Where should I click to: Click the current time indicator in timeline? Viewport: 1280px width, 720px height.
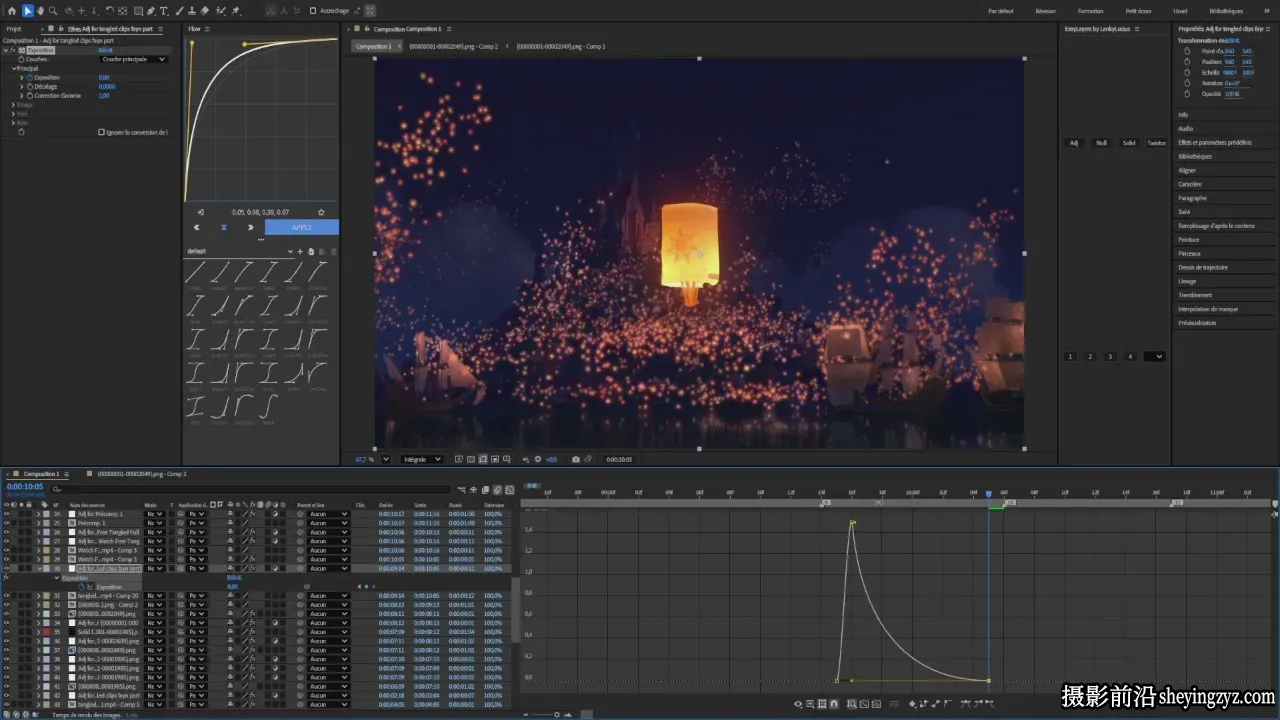click(x=989, y=493)
